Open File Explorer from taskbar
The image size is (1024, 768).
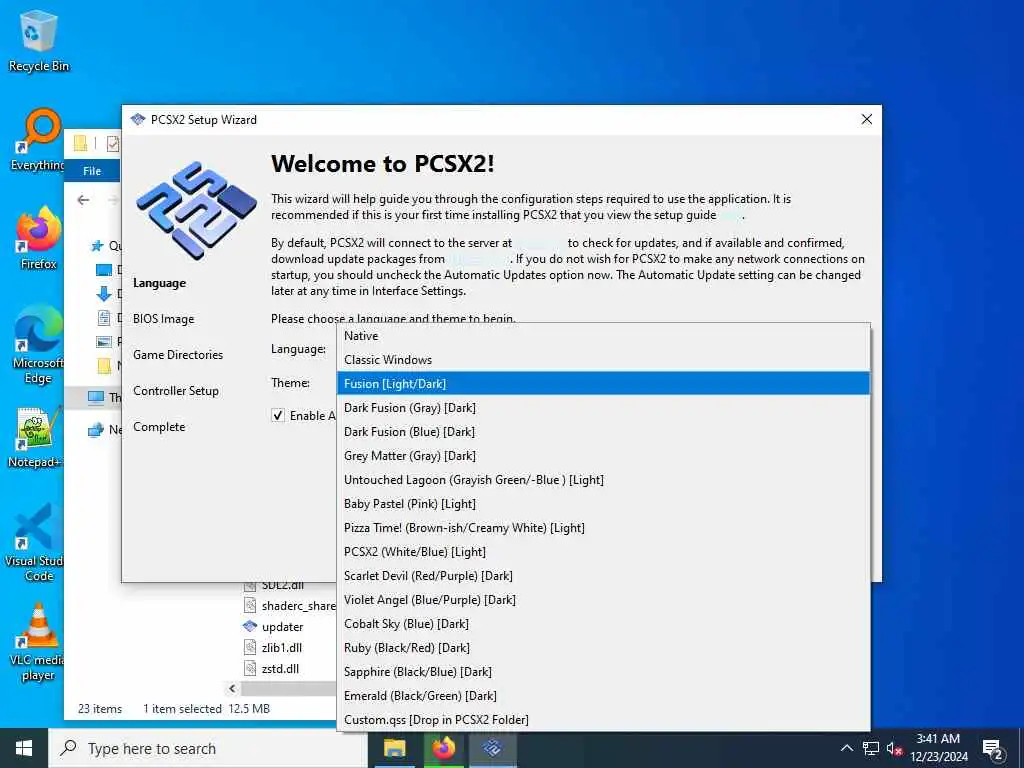point(394,748)
